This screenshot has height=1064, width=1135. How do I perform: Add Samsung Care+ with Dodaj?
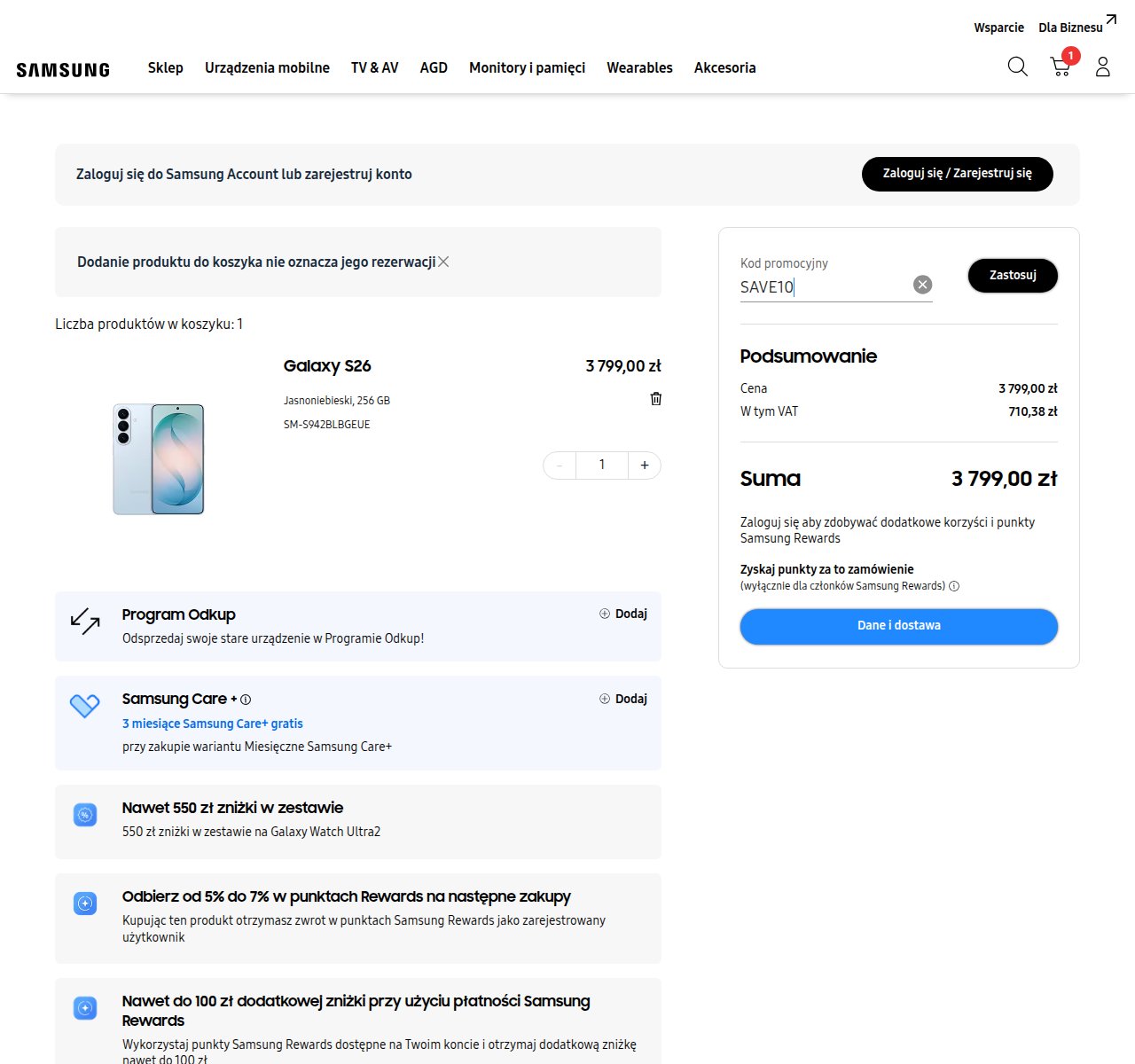pyautogui.click(x=623, y=699)
